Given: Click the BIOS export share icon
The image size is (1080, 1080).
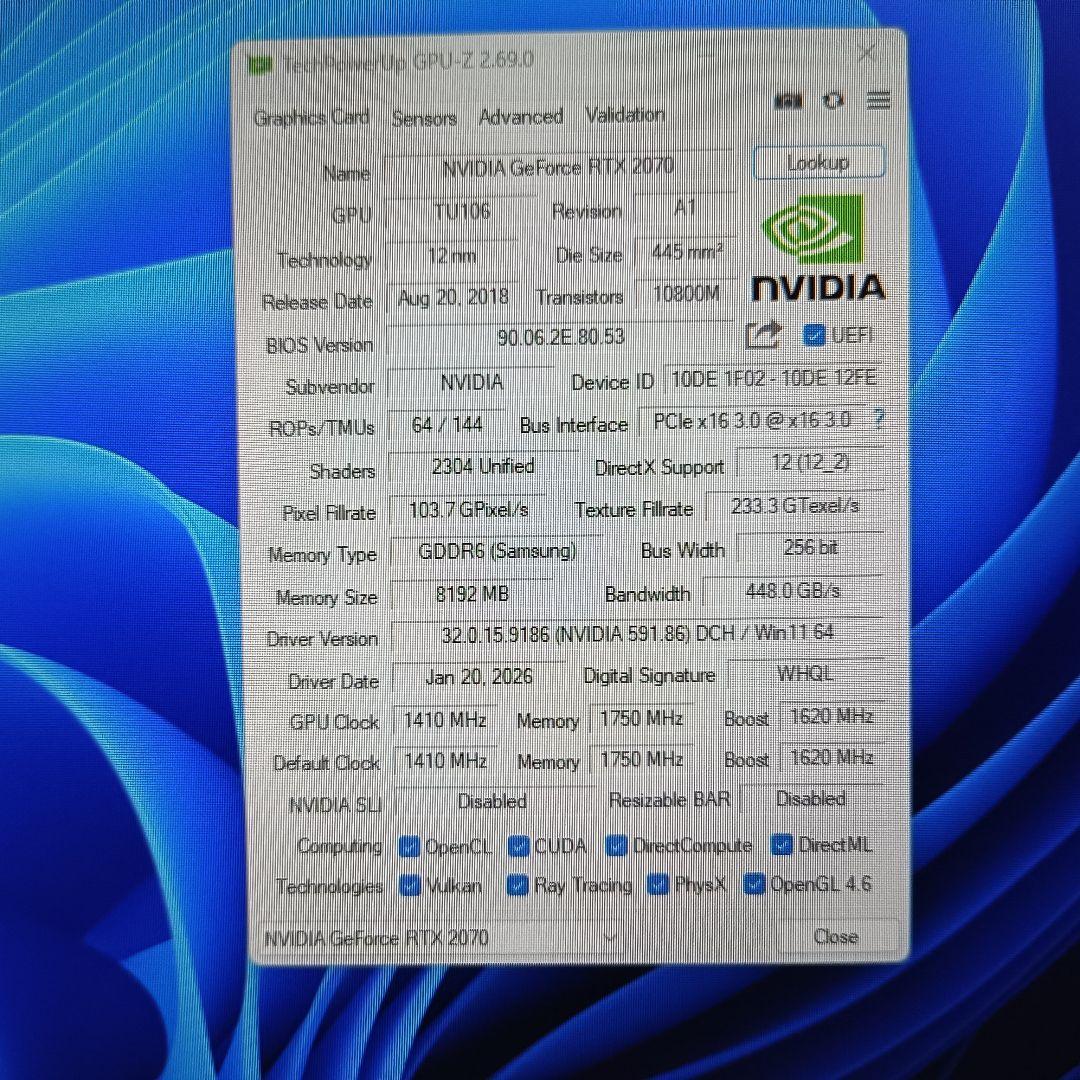Looking at the screenshot, I should point(763,335).
